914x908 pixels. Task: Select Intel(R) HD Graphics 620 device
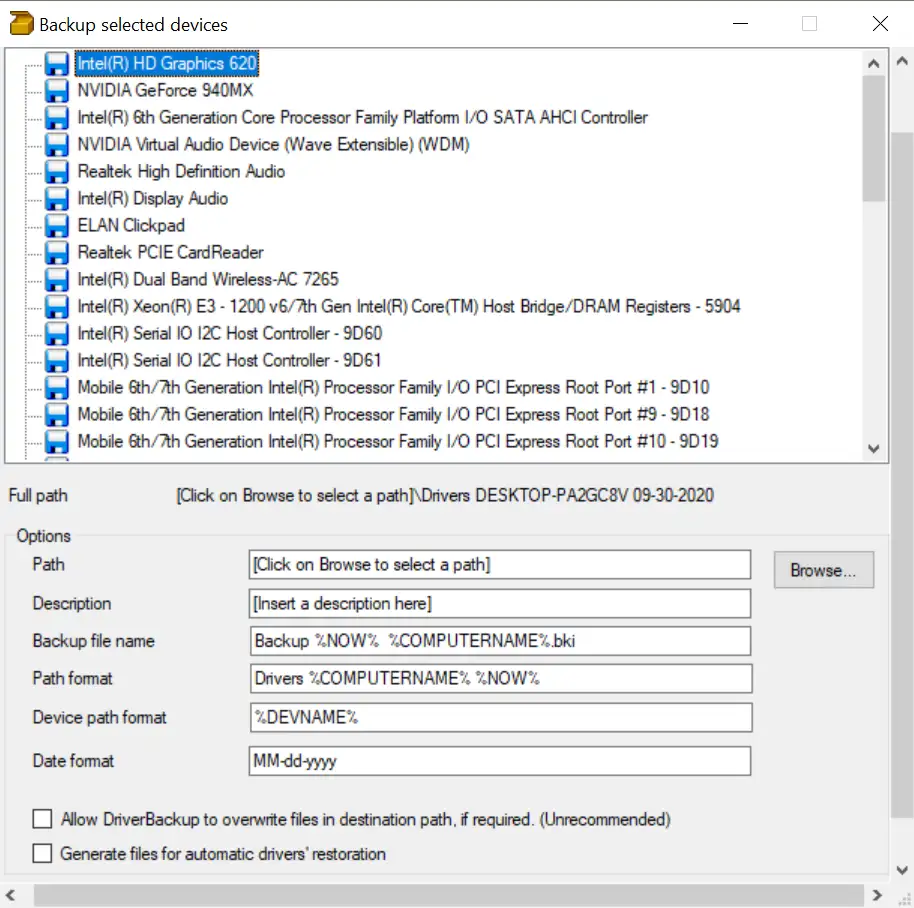click(167, 64)
